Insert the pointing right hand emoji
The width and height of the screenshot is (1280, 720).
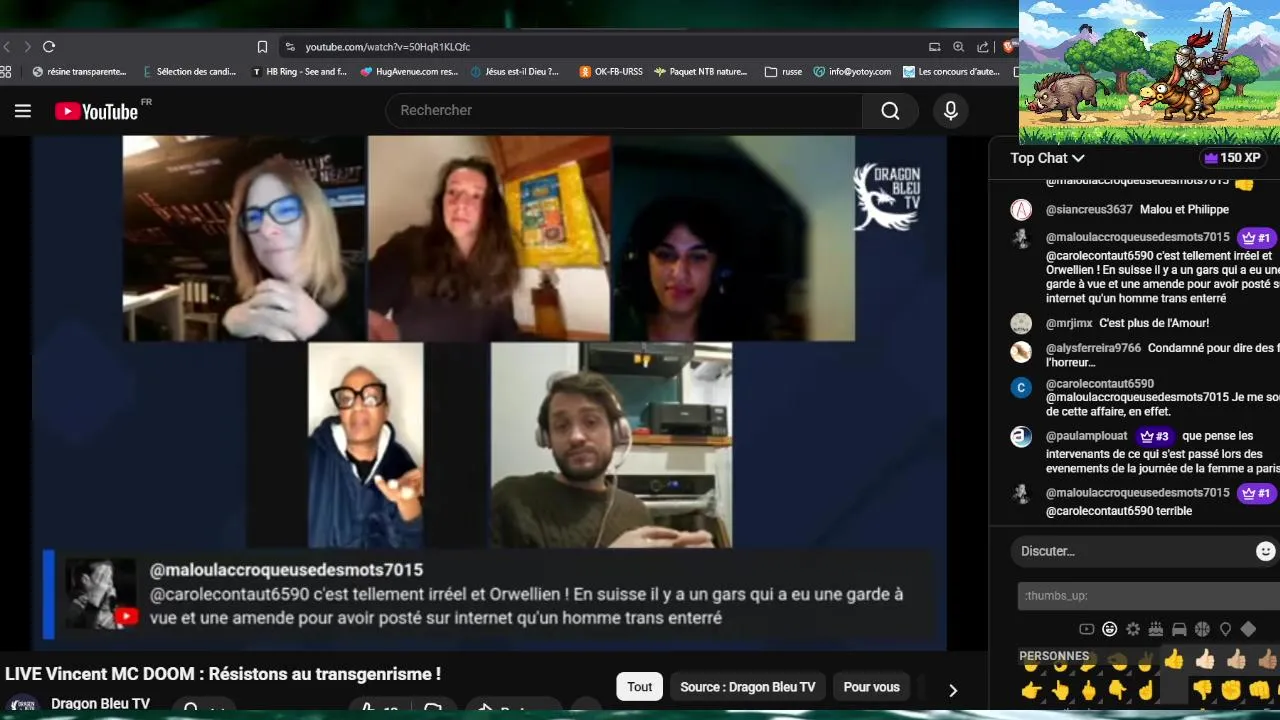point(1031,690)
